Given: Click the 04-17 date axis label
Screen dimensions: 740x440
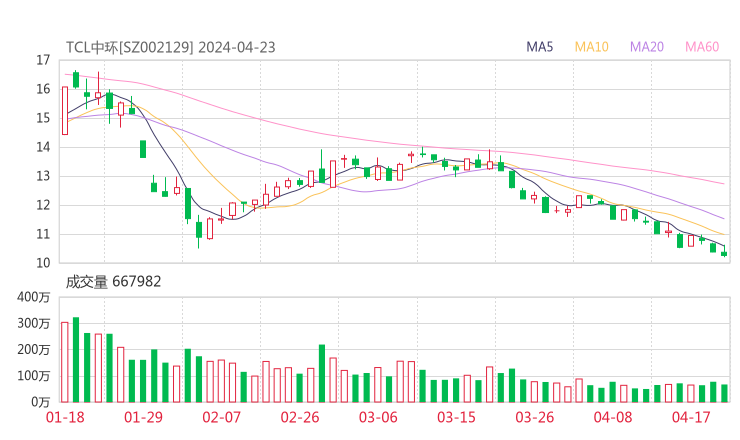Looking at the screenshot, I should click(x=691, y=417).
